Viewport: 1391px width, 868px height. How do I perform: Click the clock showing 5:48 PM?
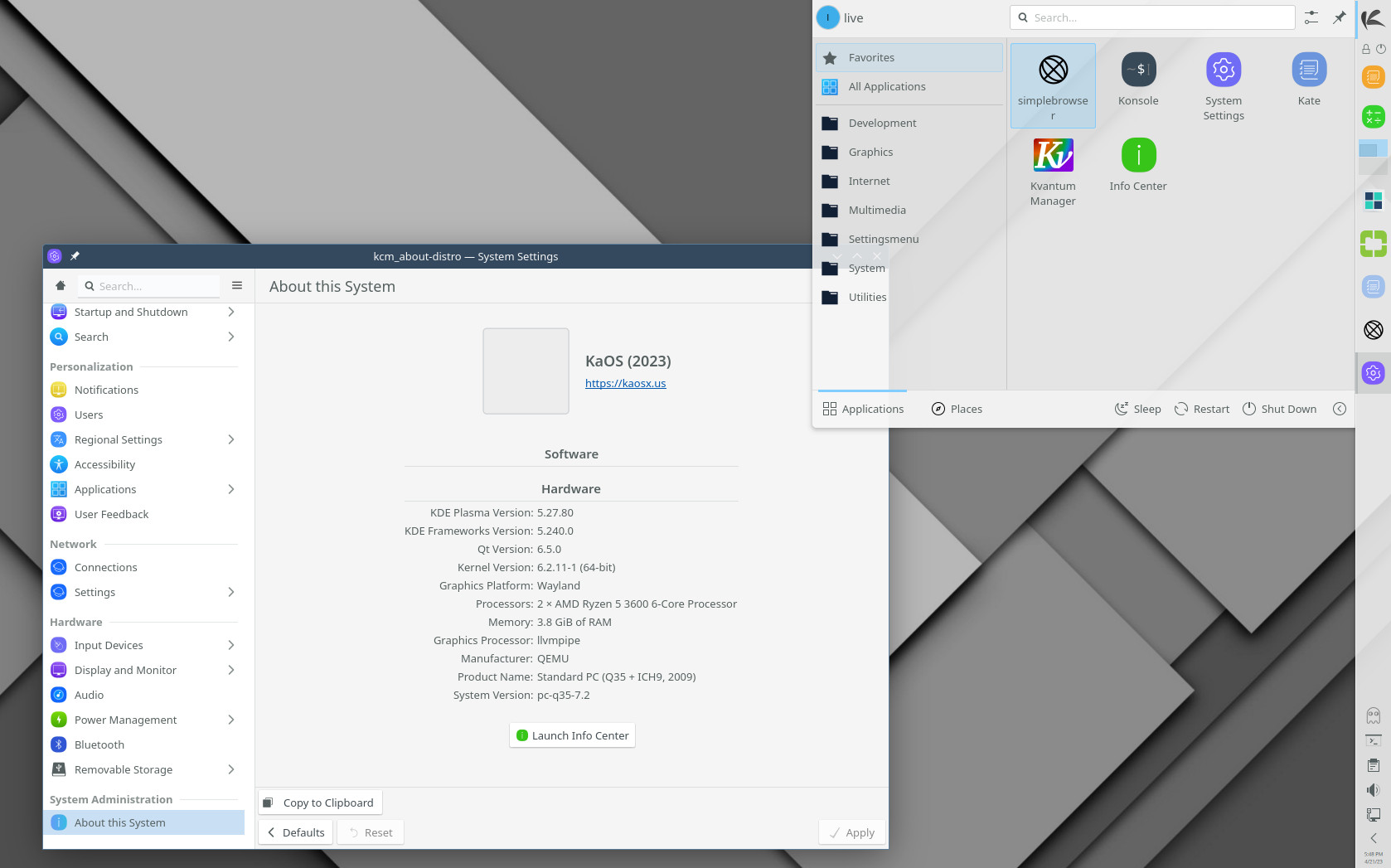coord(1374,858)
